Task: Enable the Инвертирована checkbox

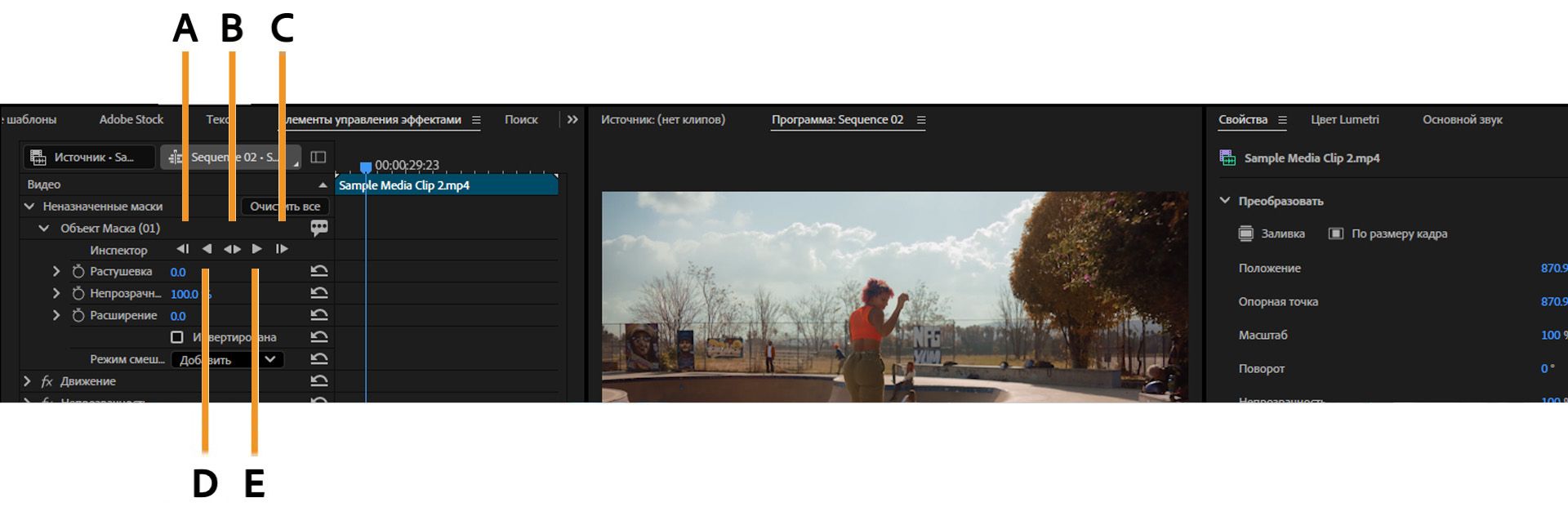Action: [176, 337]
